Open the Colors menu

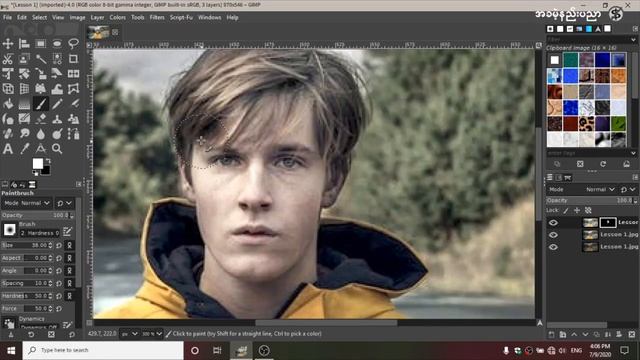(117, 18)
